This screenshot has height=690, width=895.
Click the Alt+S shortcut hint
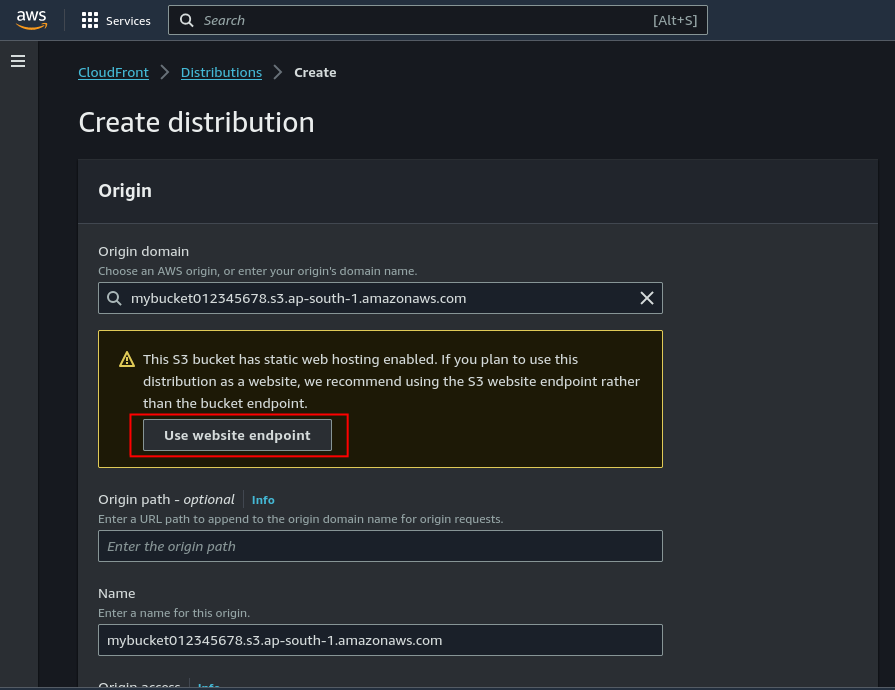point(675,21)
